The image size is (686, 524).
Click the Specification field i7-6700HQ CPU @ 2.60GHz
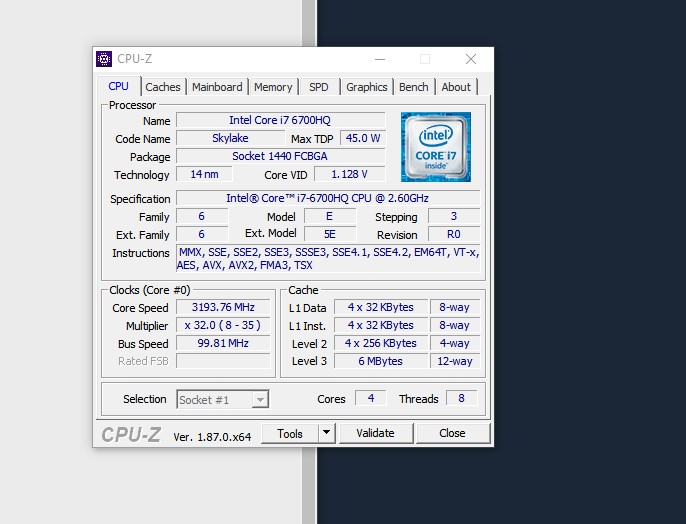[328, 198]
